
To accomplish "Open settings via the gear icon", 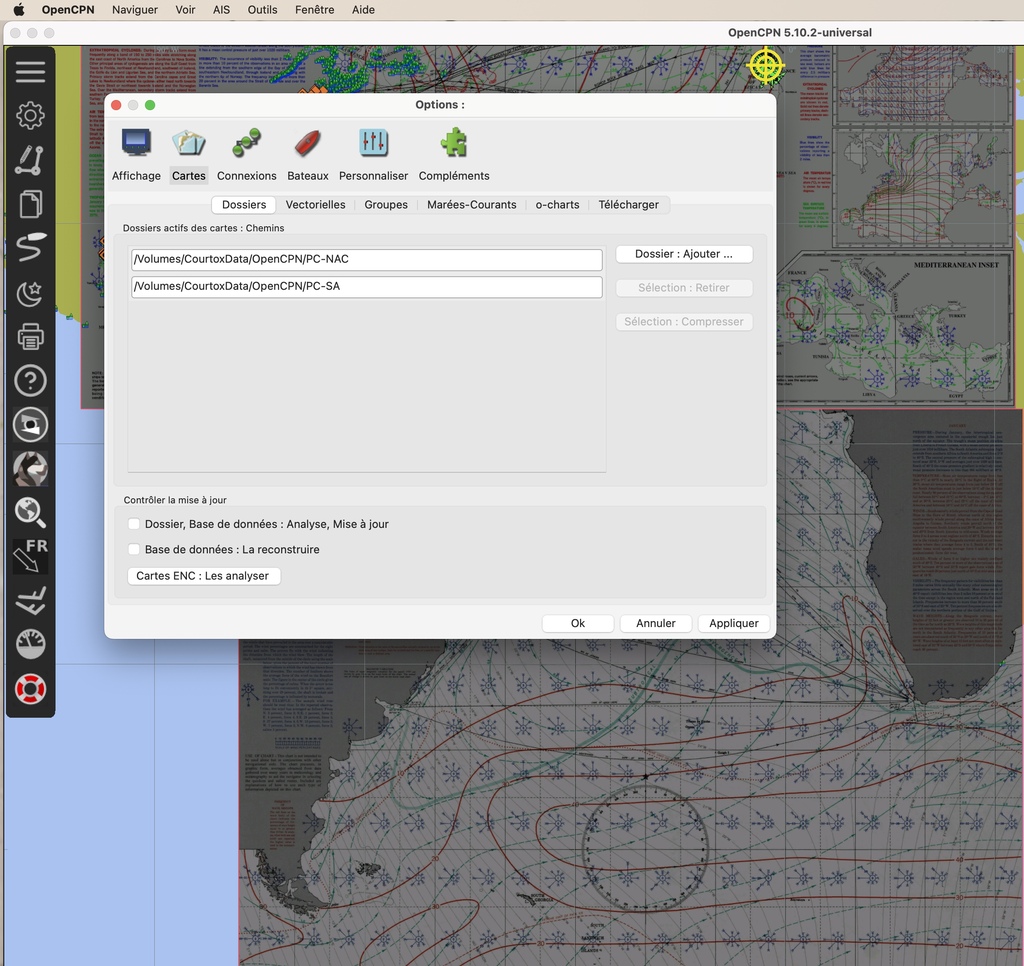I will [x=30, y=116].
